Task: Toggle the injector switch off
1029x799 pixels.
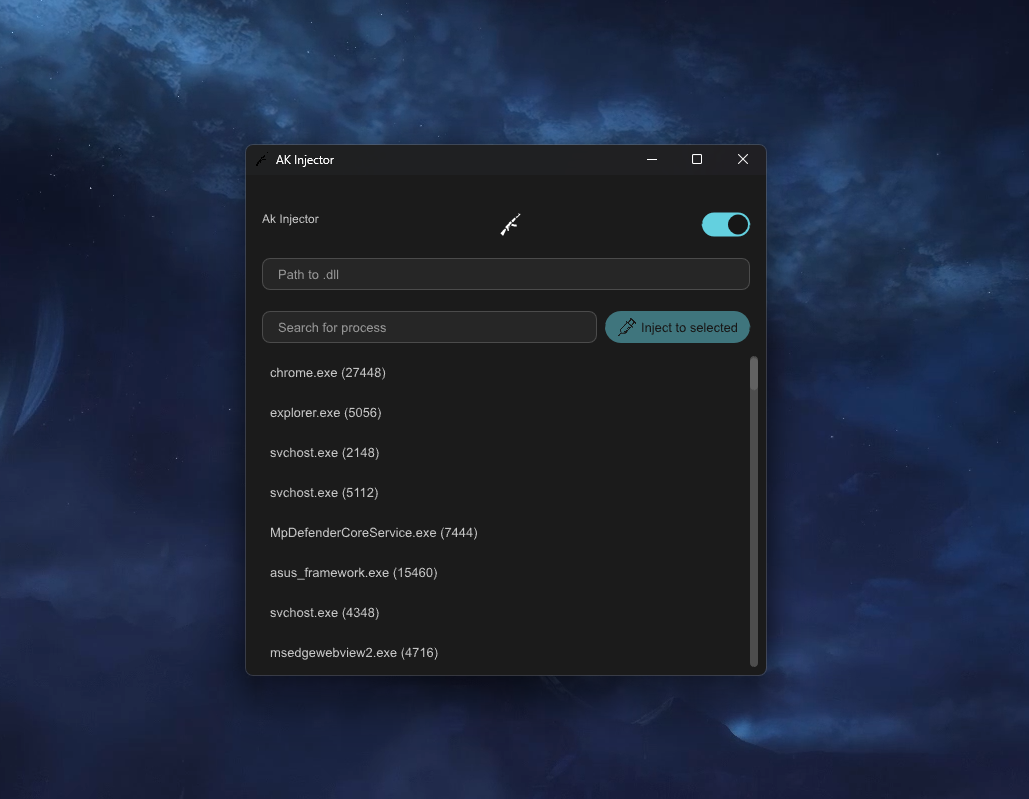Action: pyautogui.click(x=725, y=224)
